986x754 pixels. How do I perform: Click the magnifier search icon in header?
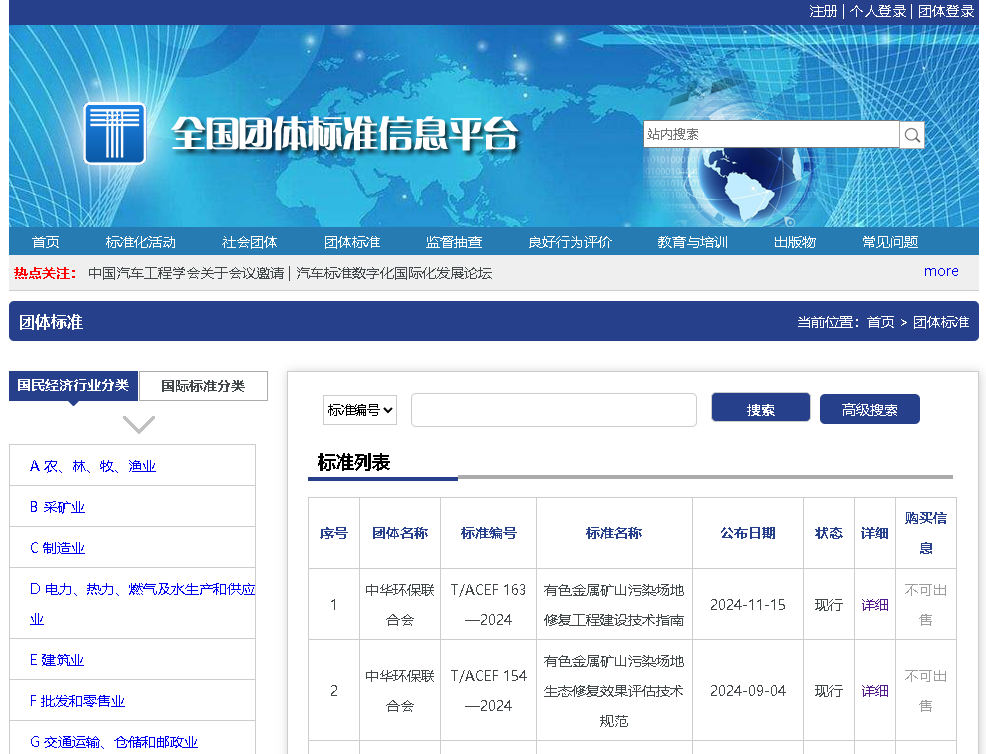click(x=912, y=135)
